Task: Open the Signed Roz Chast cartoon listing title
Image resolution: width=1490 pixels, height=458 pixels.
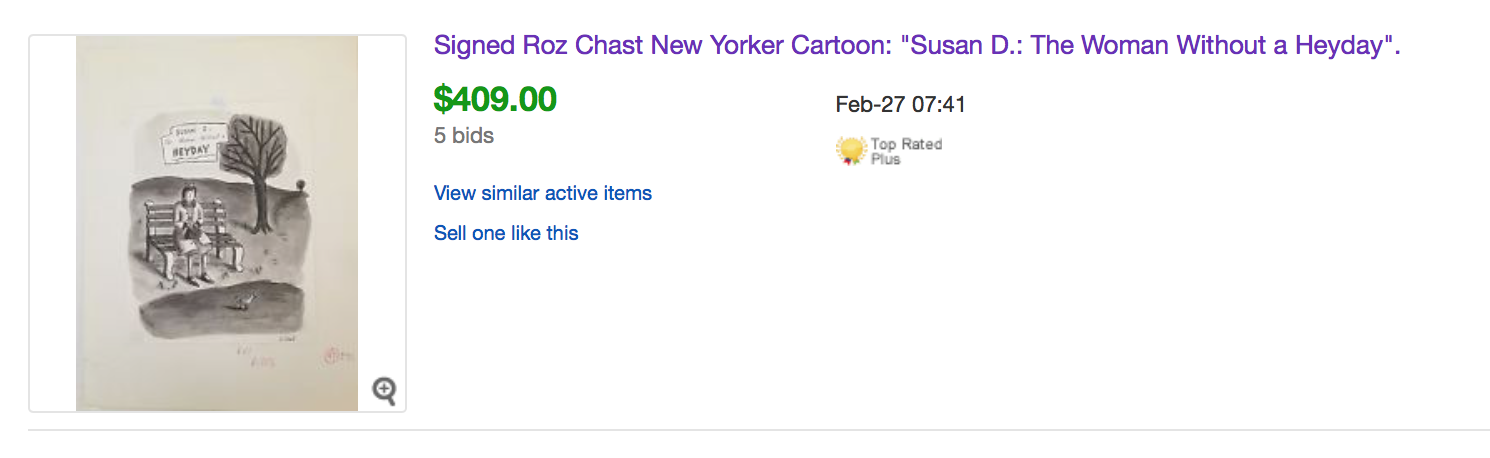Action: click(917, 46)
